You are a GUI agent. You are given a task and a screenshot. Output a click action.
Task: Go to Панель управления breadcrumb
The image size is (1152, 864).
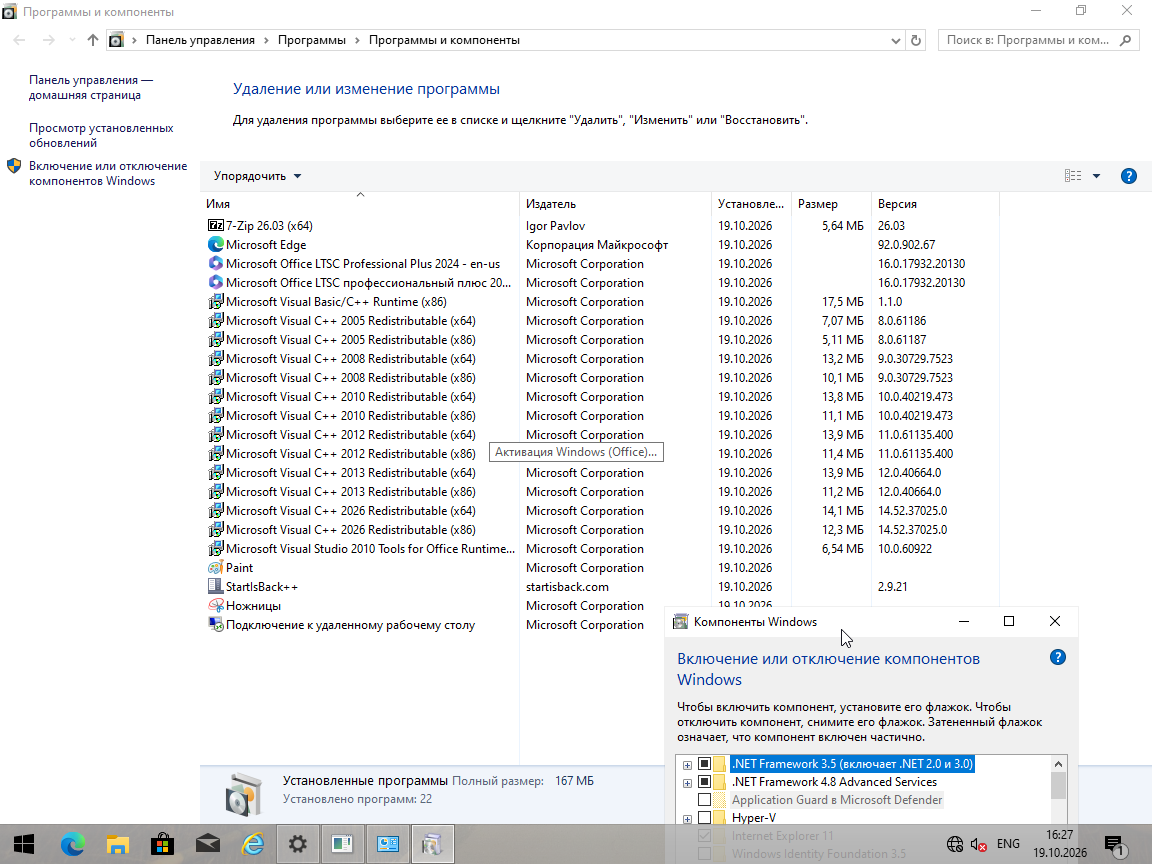tap(200, 40)
